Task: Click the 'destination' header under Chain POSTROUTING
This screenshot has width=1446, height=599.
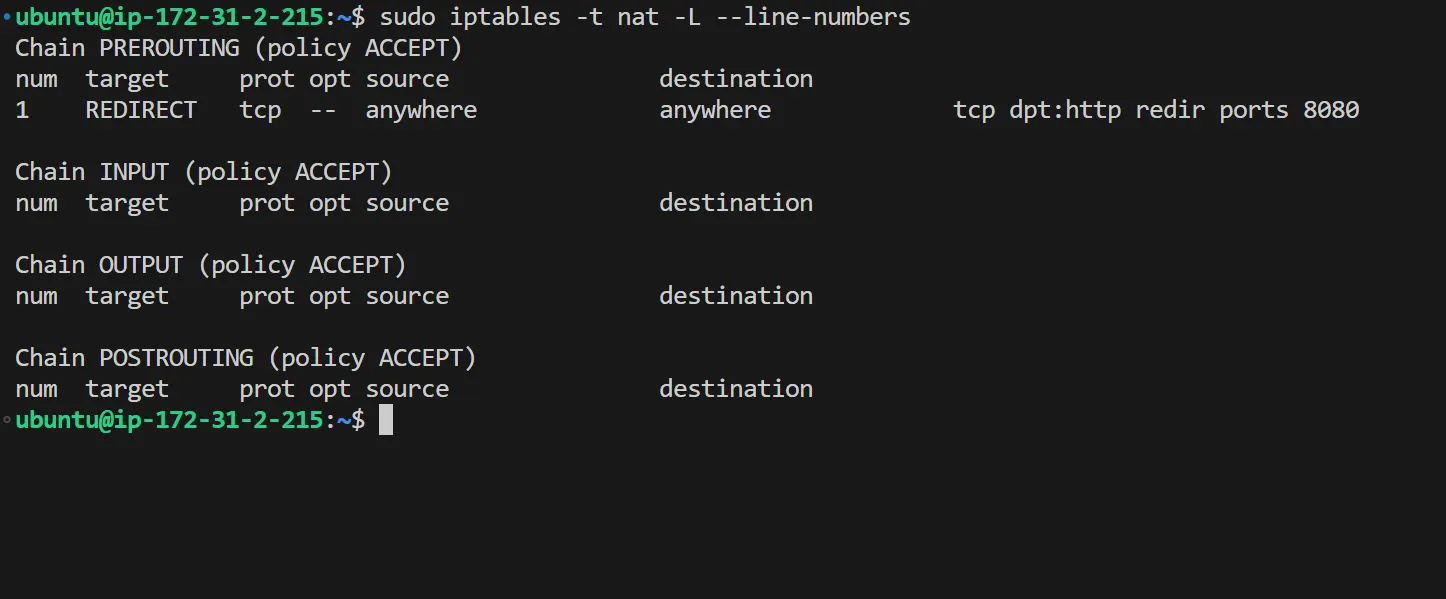Action: tap(736, 389)
